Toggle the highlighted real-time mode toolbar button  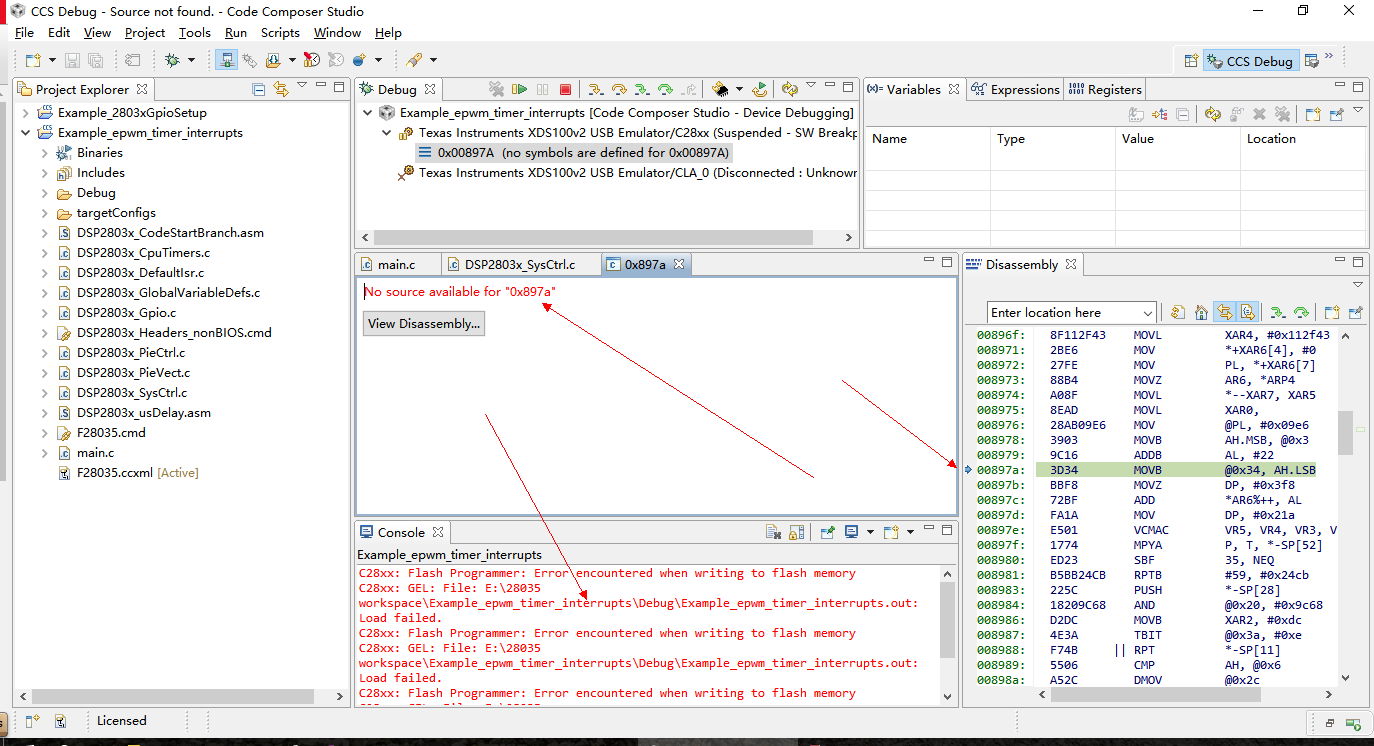click(226, 61)
